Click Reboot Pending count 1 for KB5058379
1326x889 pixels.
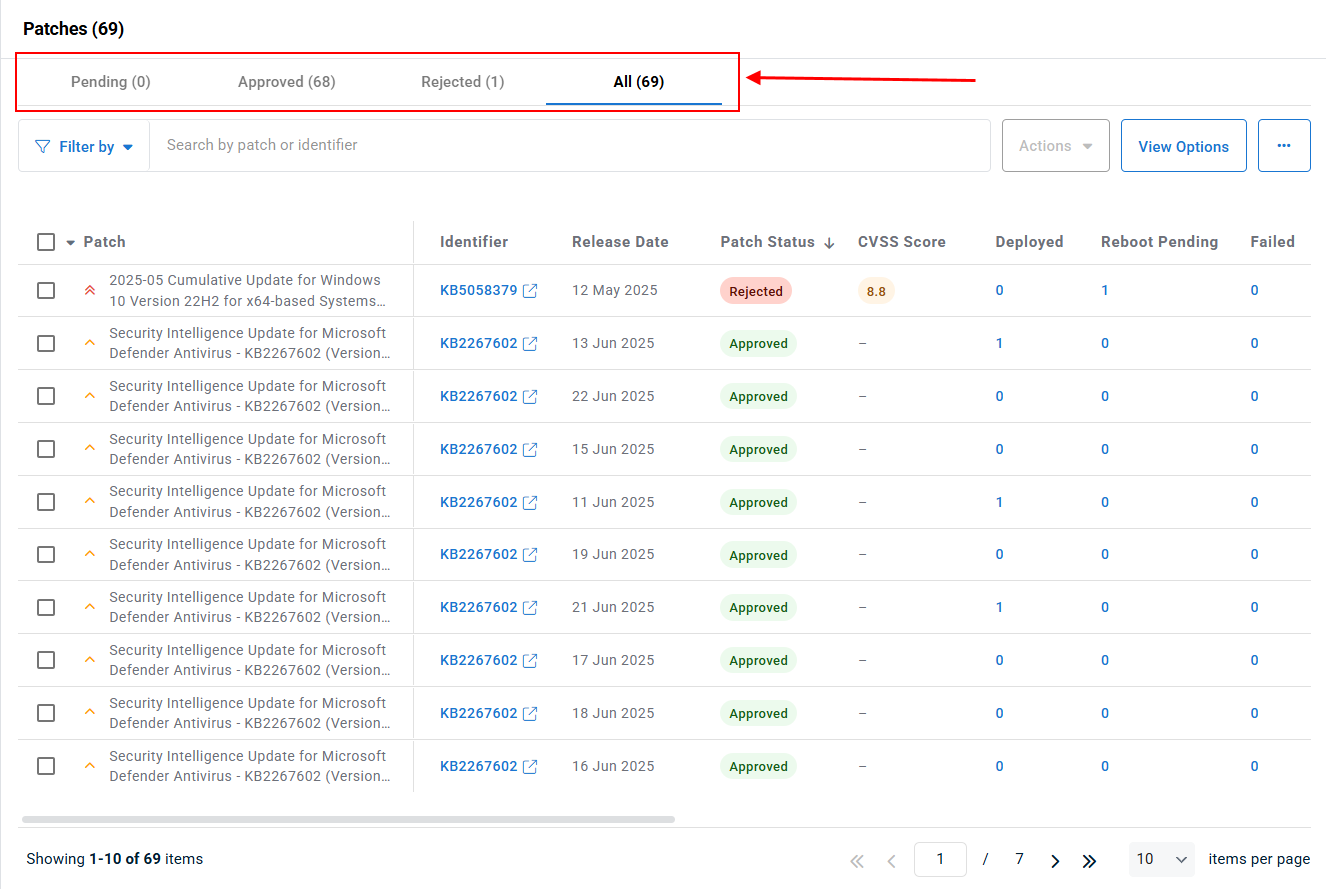coord(1105,290)
